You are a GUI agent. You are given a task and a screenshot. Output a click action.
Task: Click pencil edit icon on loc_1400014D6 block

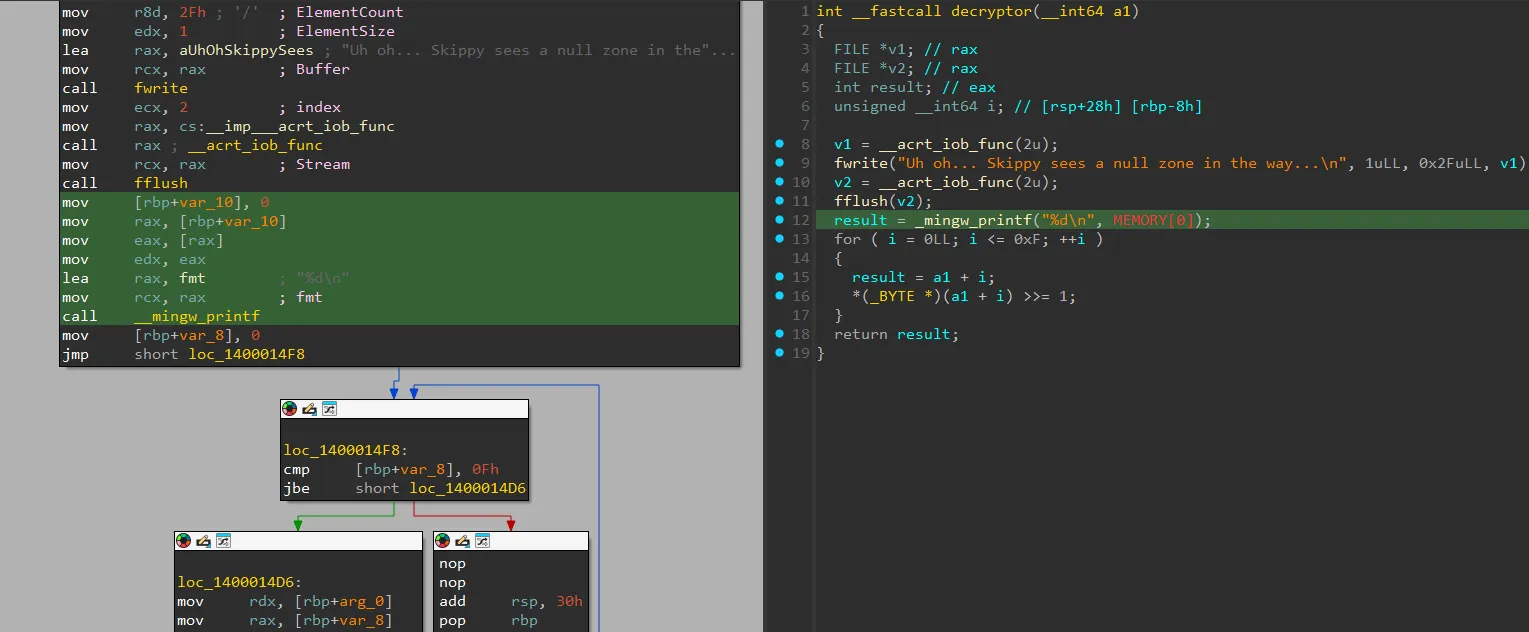(203, 541)
